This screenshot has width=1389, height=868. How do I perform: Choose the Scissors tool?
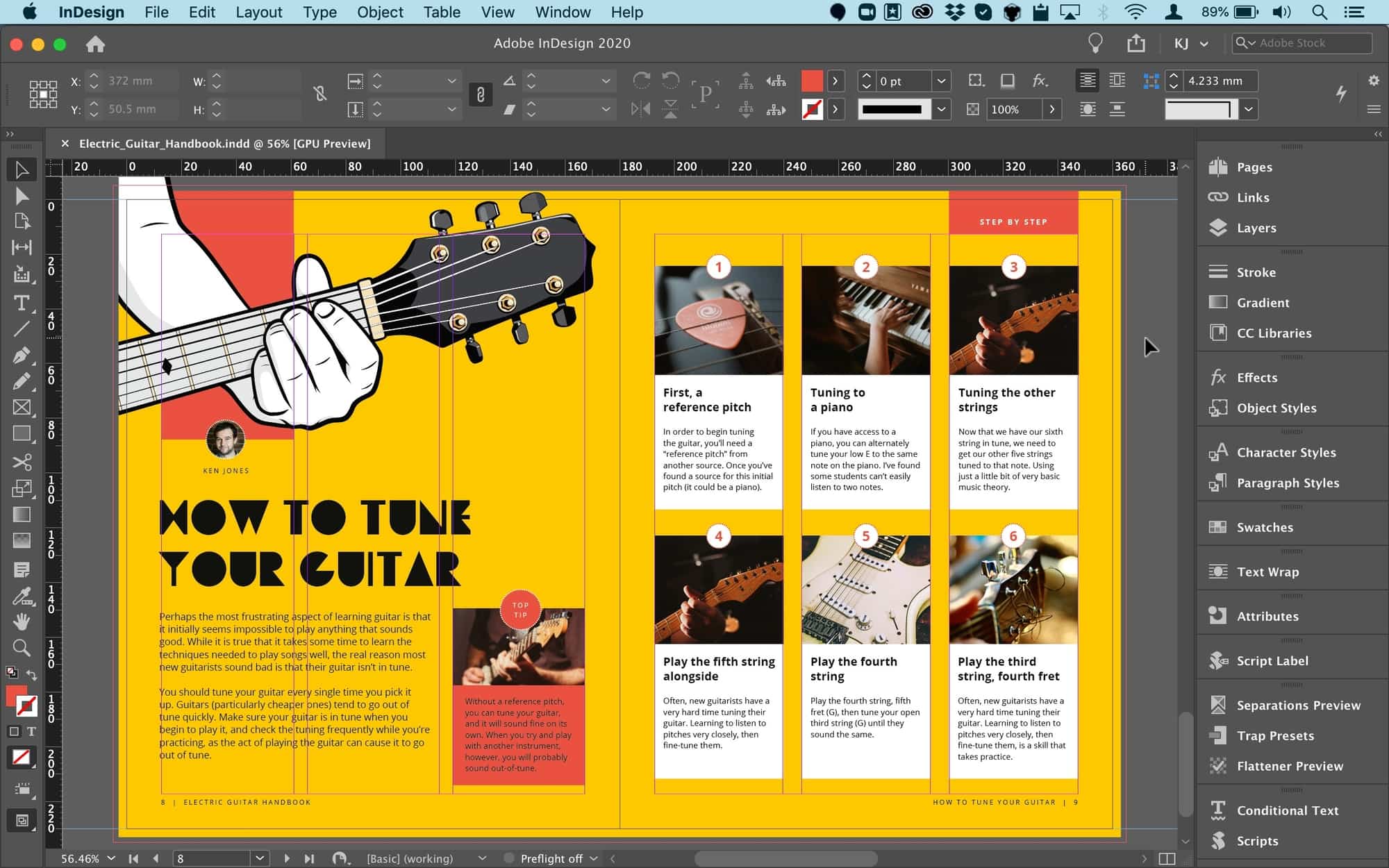pyautogui.click(x=22, y=462)
